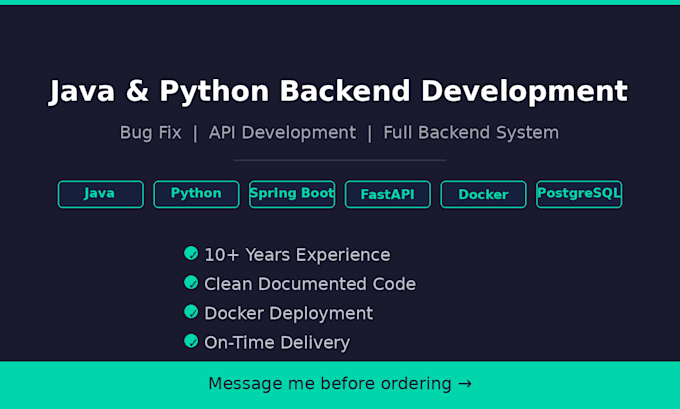
Task: Click the Spring Boot badge
Action: 292,194
